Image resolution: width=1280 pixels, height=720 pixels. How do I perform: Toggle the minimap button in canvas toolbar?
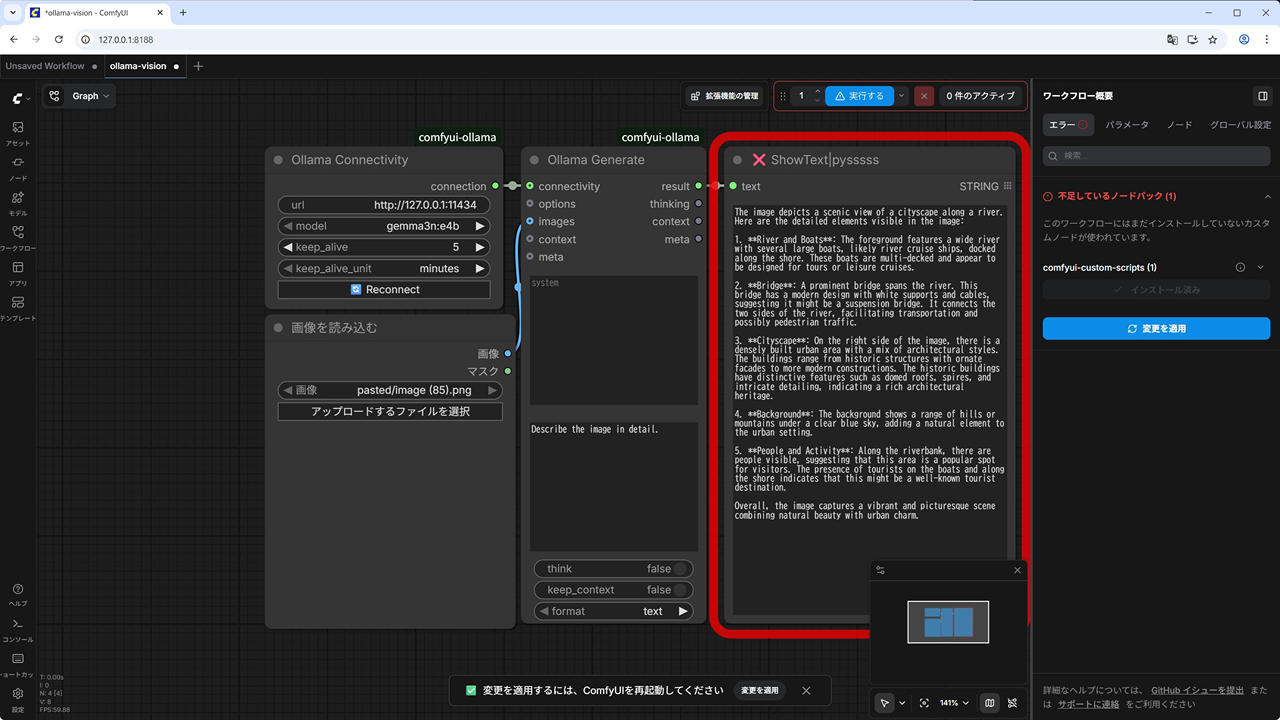pos(989,703)
